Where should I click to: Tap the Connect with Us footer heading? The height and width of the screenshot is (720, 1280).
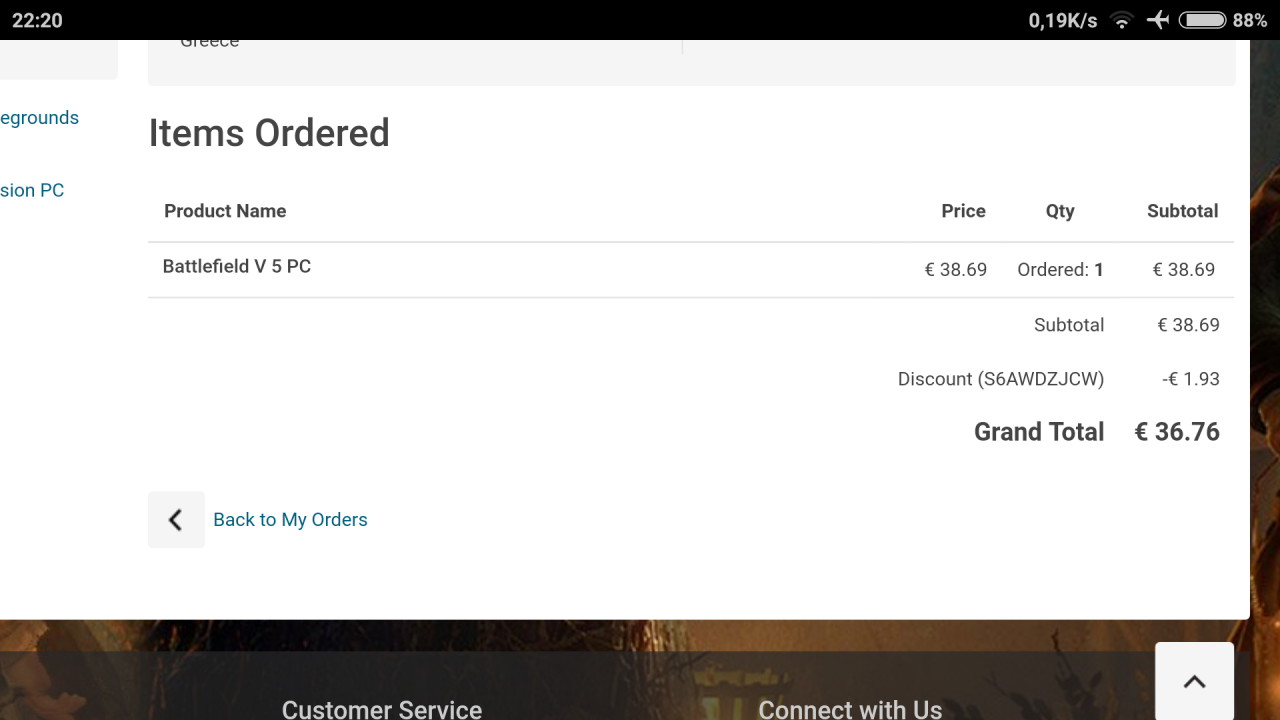(850, 709)
